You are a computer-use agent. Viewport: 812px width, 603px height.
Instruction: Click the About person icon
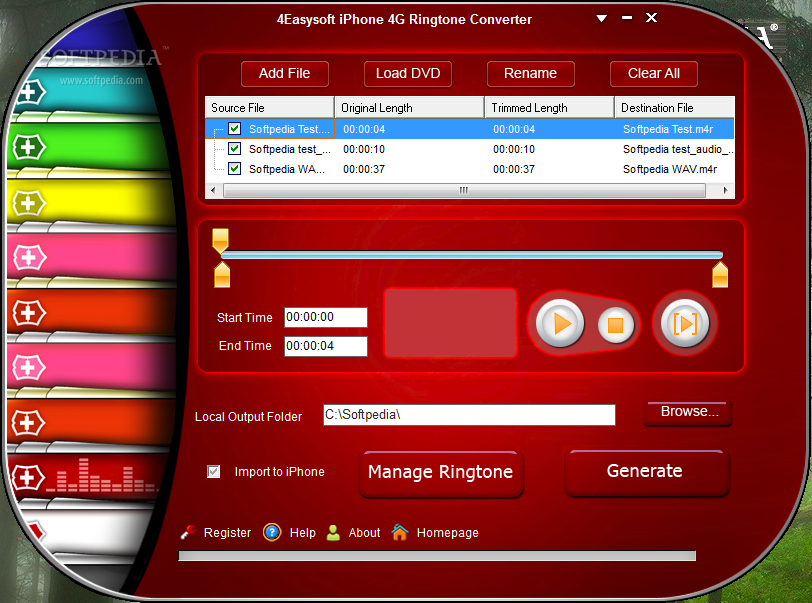click(x=334, y=533)
